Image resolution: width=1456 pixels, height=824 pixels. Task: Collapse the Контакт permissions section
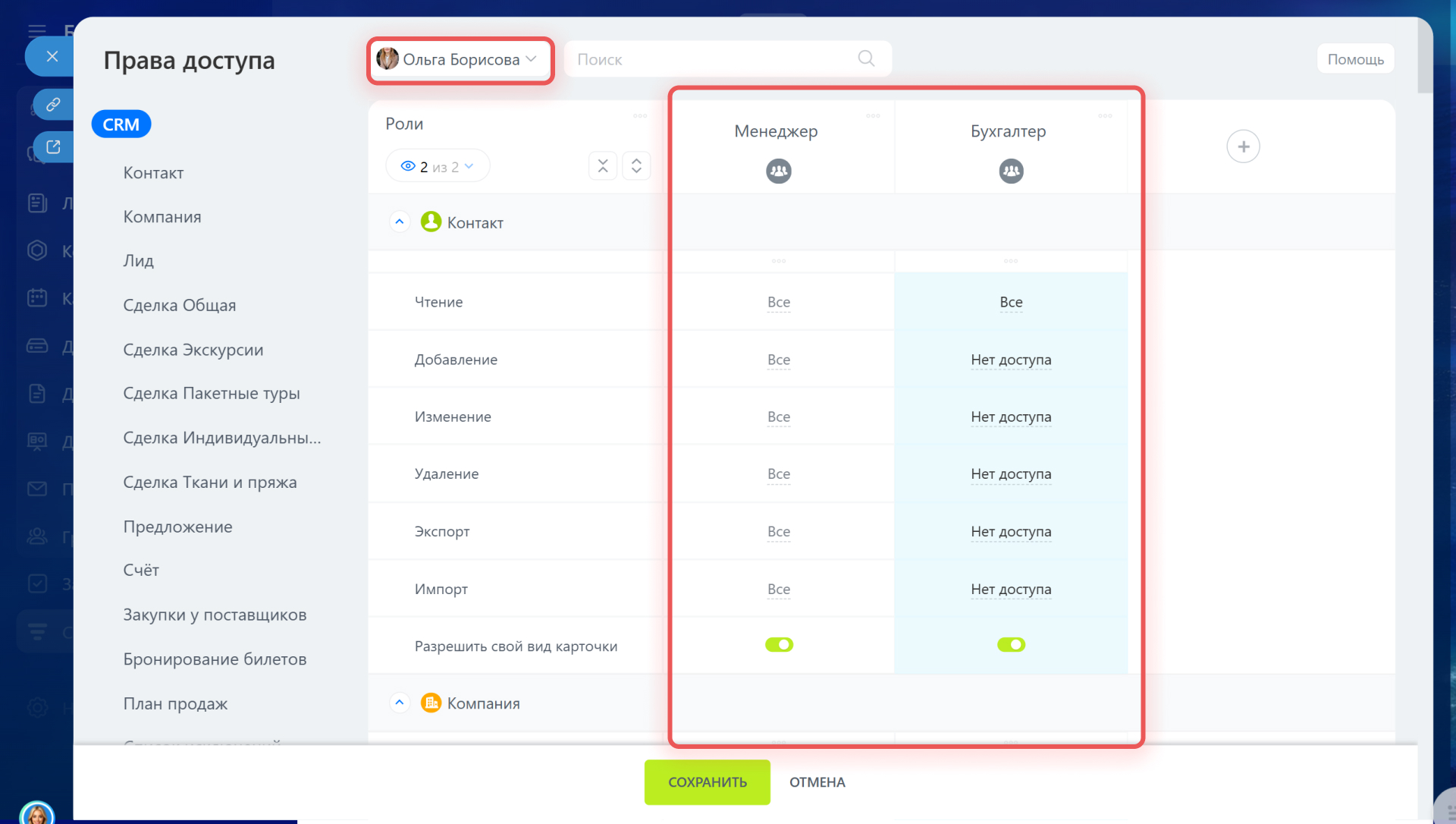[400, 222]
